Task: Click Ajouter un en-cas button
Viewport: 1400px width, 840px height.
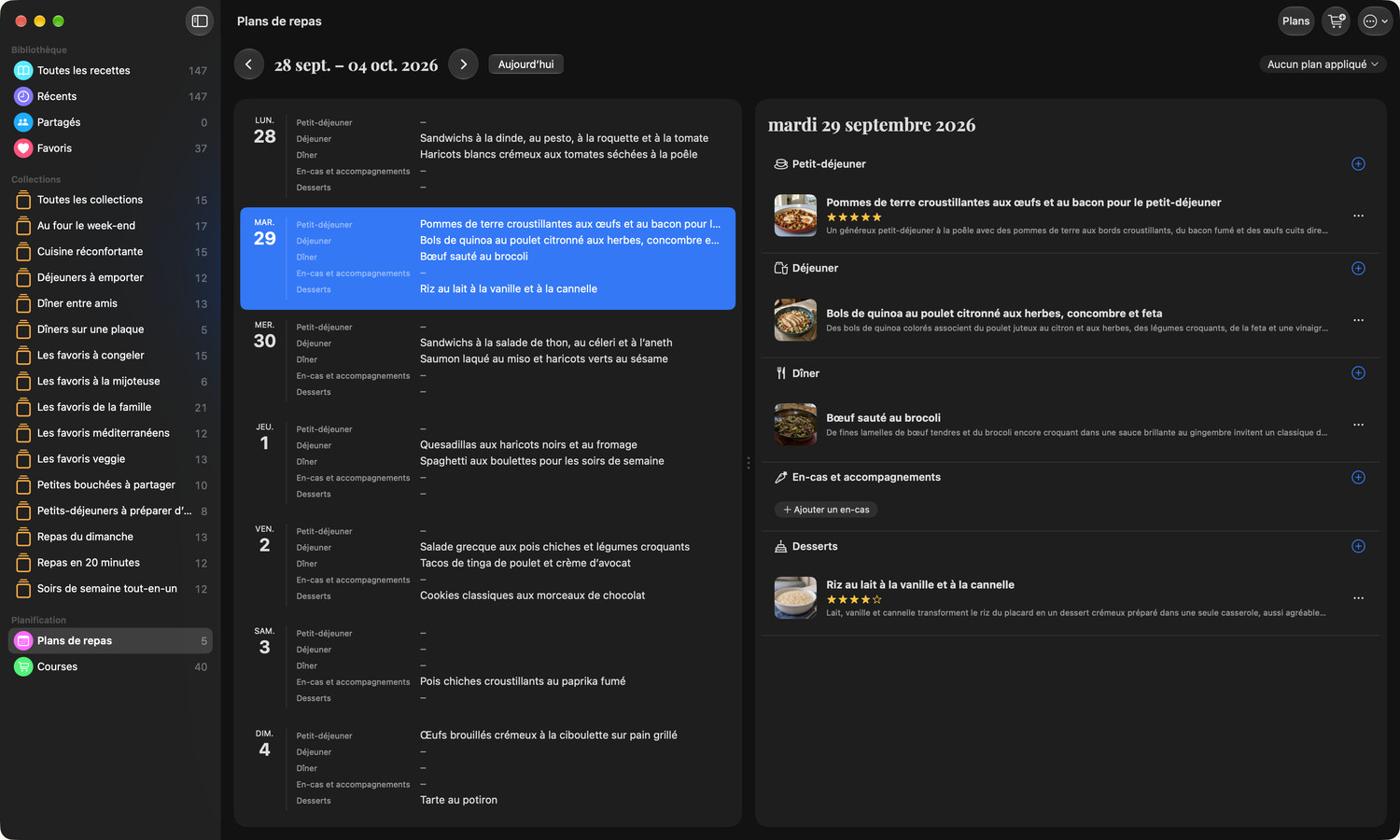Action: (x=826, y=510)
